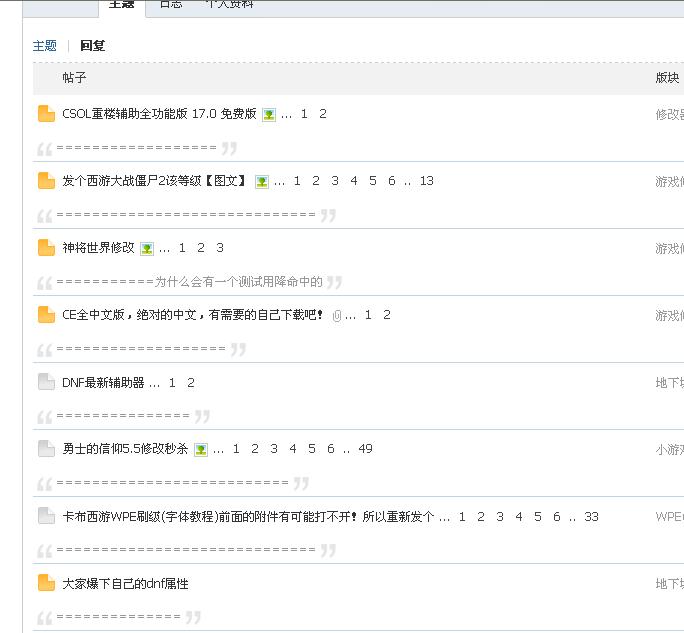Go to page 5 of 勇士的信仰5.5 thread
684x633 pixels.
(312, 448)
